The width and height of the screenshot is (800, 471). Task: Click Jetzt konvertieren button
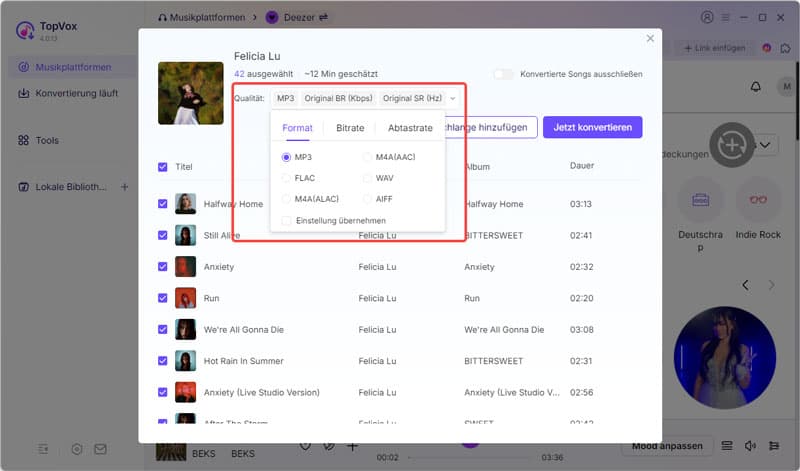coord(592,127)
